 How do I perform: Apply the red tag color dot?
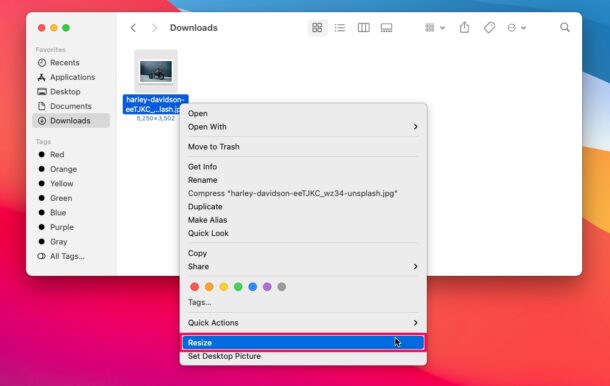[x=195, y=287]
